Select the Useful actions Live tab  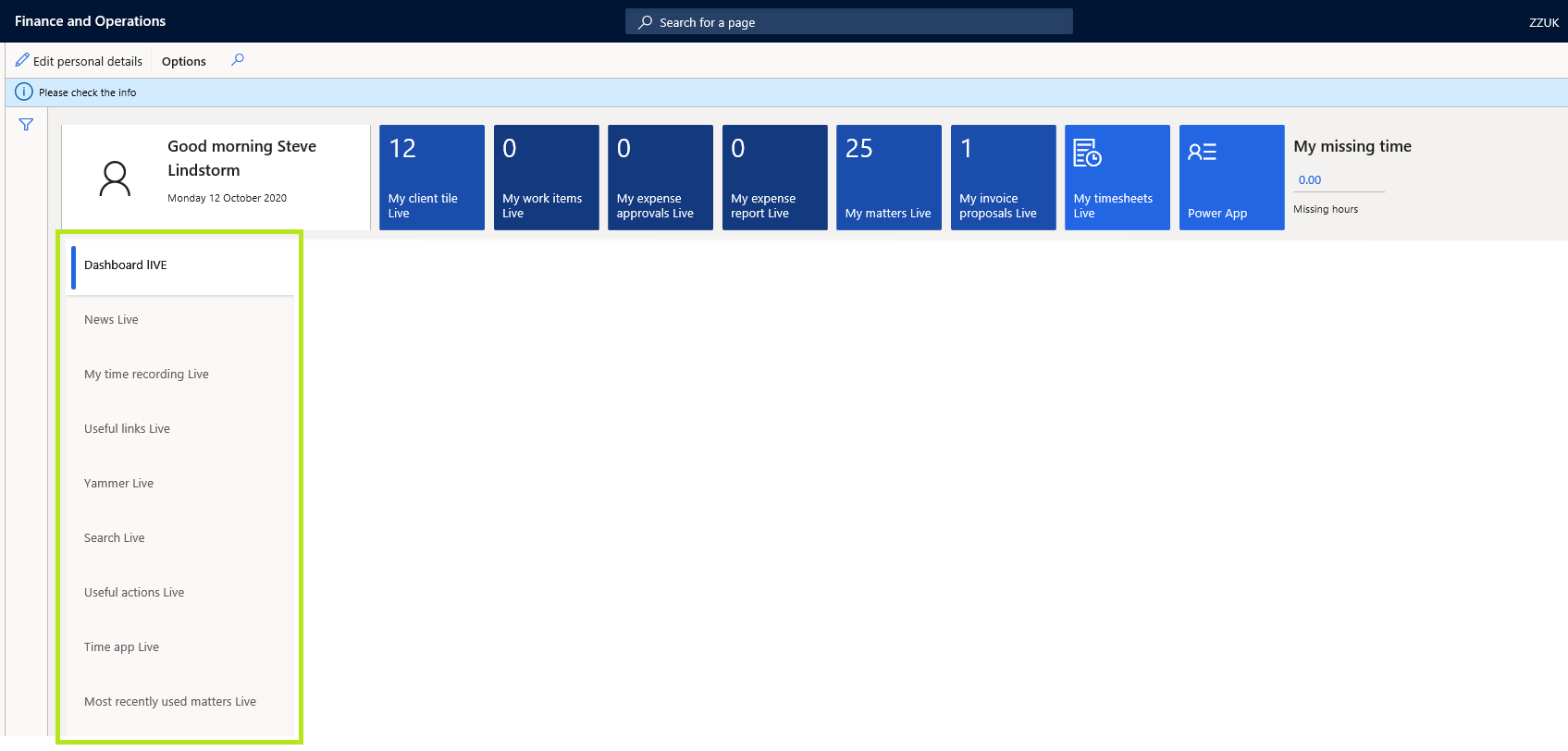(x=182, y=593)
